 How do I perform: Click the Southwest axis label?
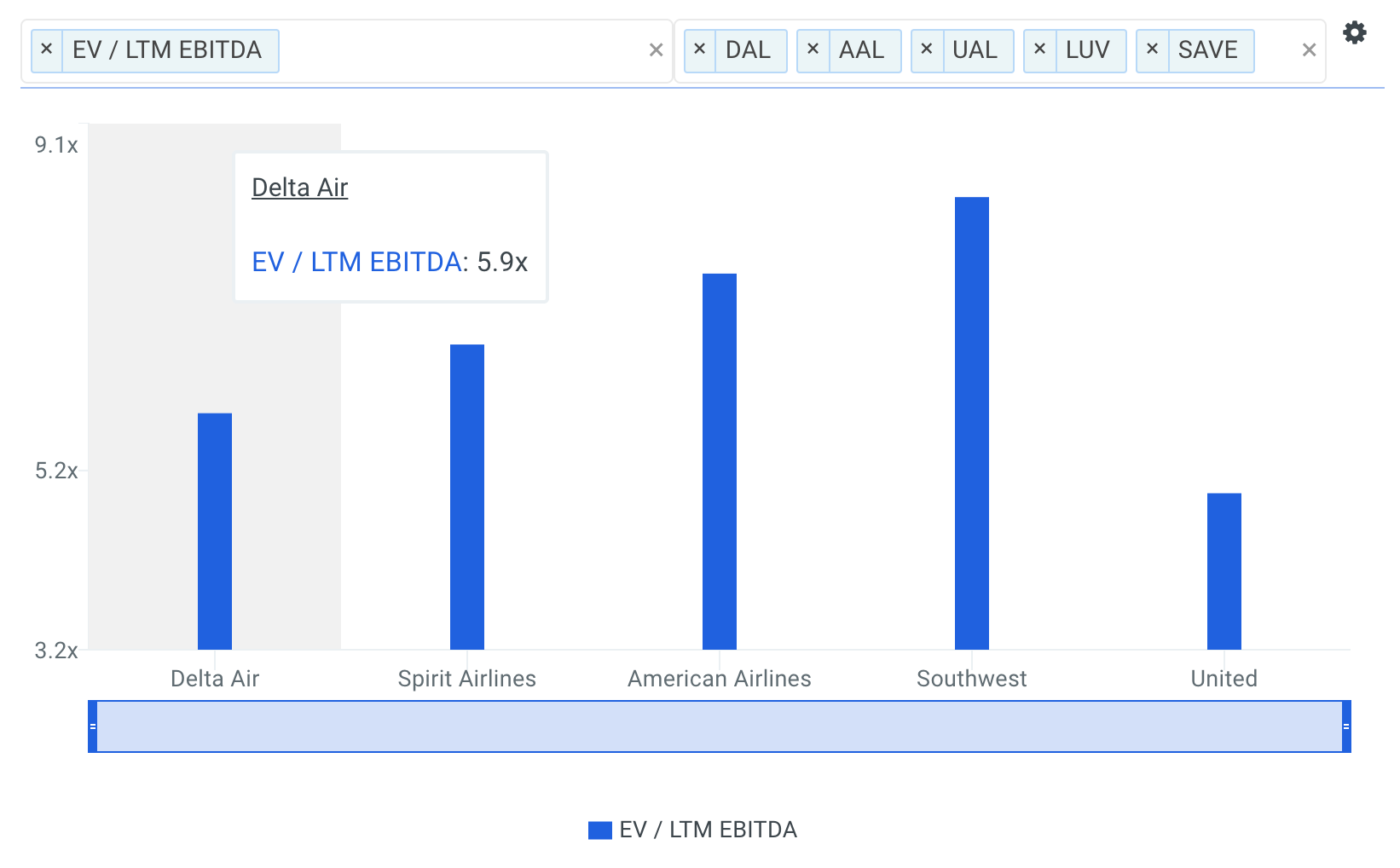tap(972, 679)
